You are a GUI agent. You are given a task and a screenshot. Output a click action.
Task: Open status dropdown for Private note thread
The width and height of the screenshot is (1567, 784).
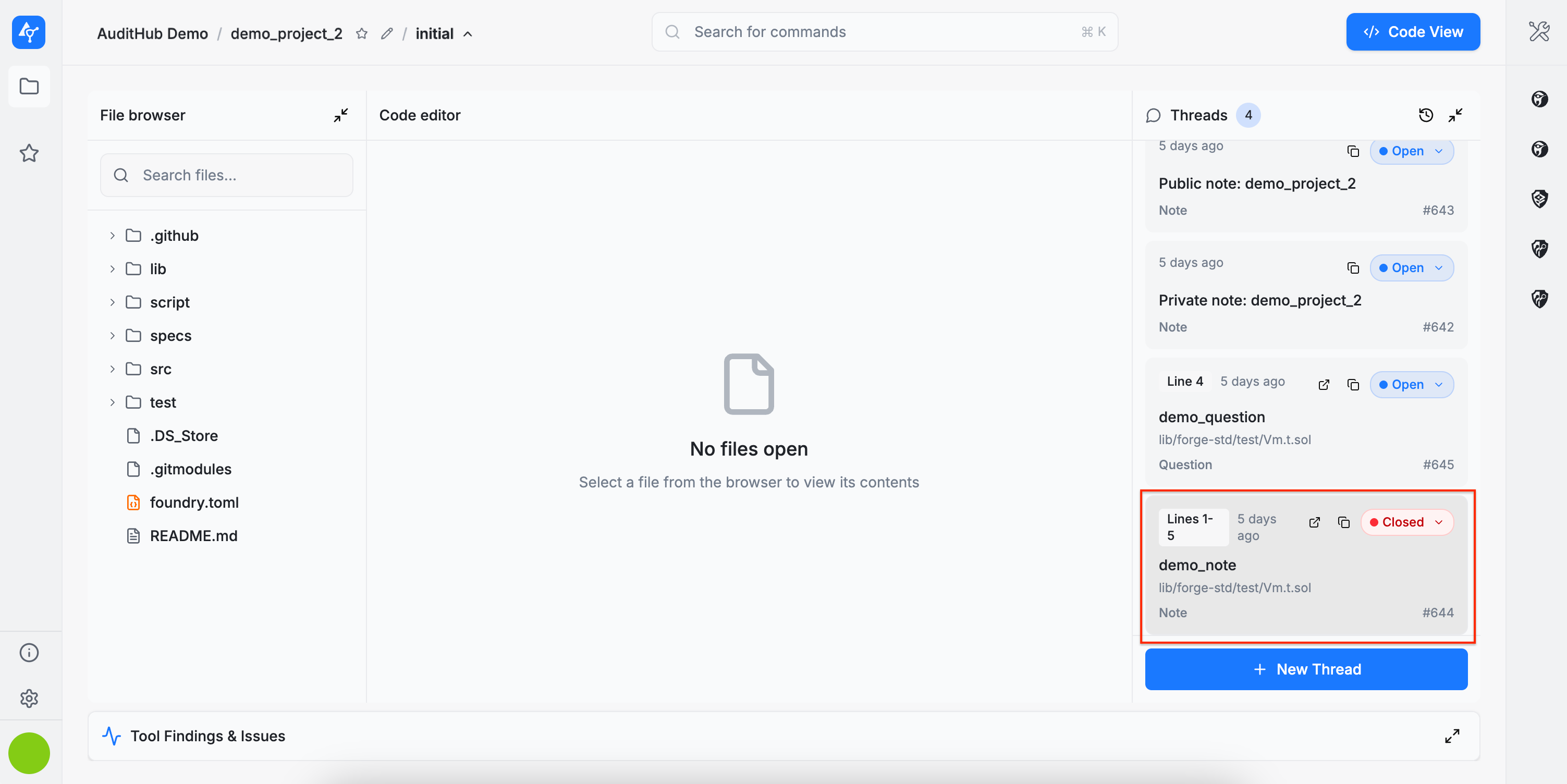point(1411,267)
